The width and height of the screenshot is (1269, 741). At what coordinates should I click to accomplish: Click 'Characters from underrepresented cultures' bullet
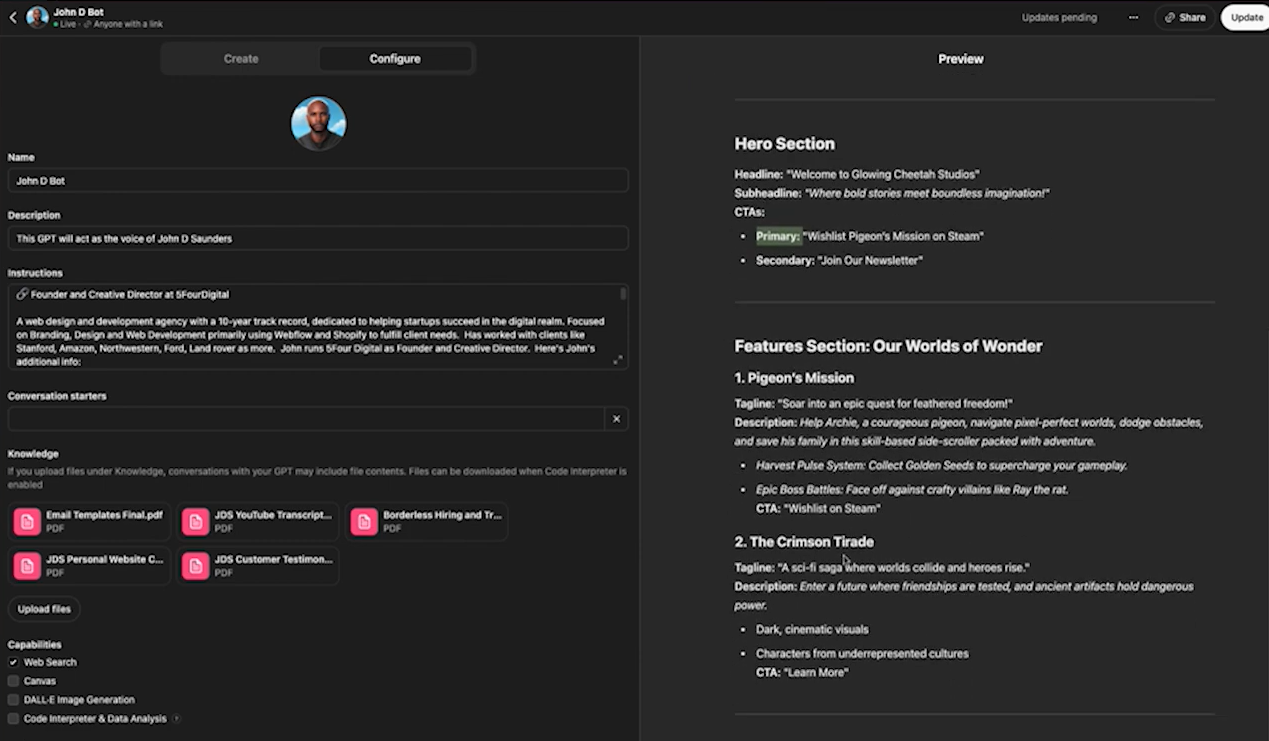862,653
